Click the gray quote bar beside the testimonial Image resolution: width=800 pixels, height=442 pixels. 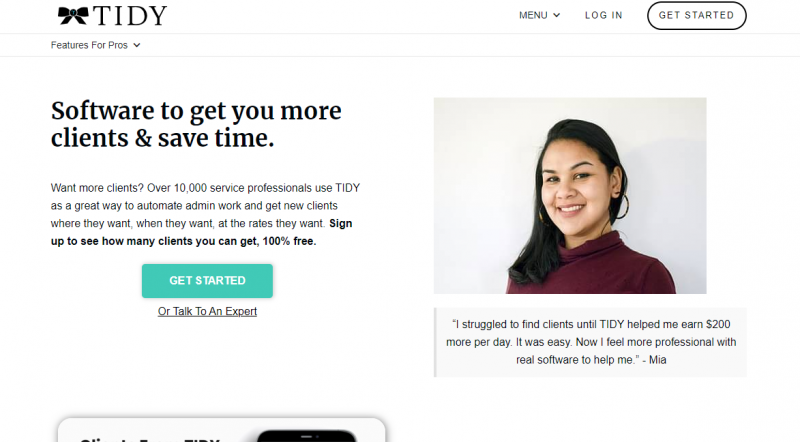435,342
